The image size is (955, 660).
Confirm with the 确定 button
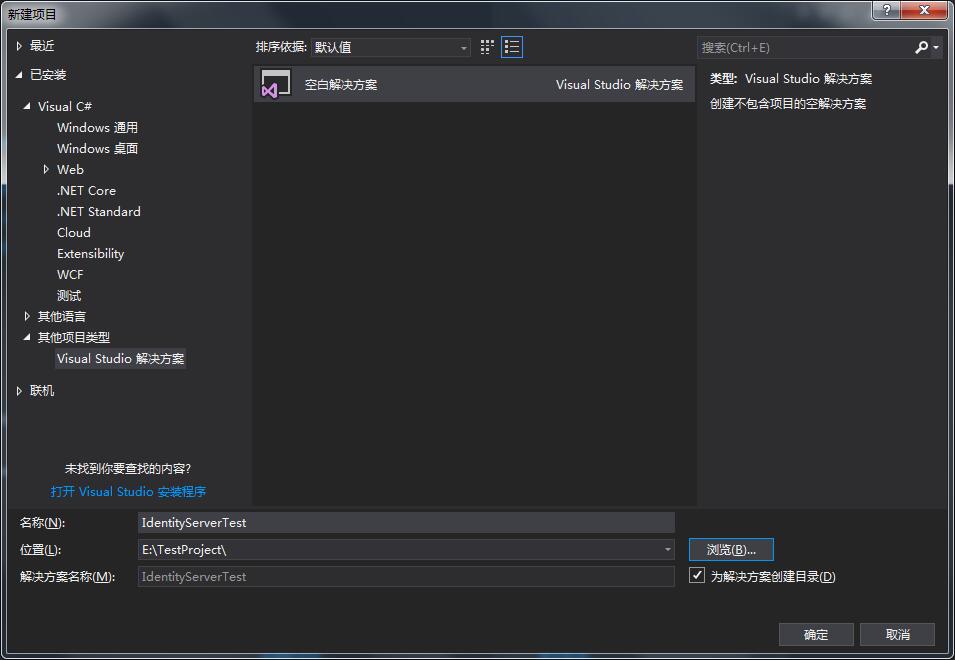point(816,634)
